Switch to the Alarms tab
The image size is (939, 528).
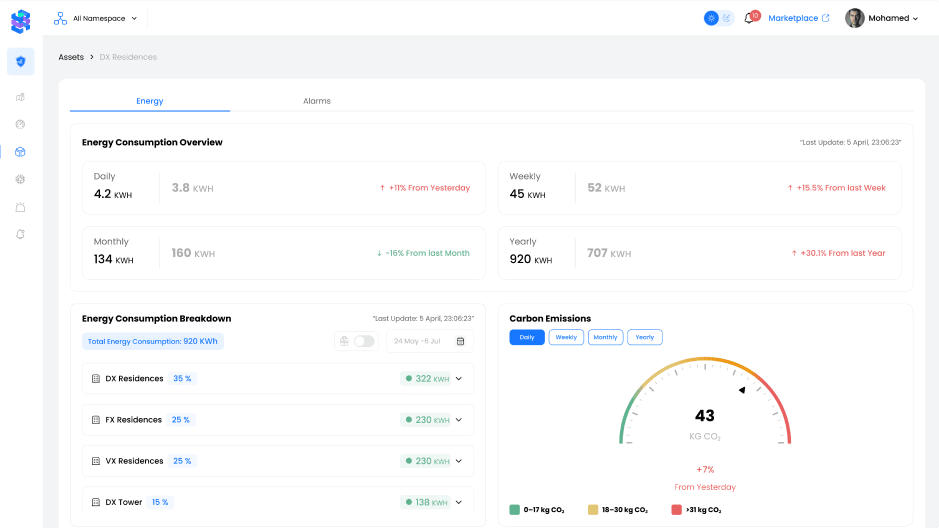coord(316,101)
